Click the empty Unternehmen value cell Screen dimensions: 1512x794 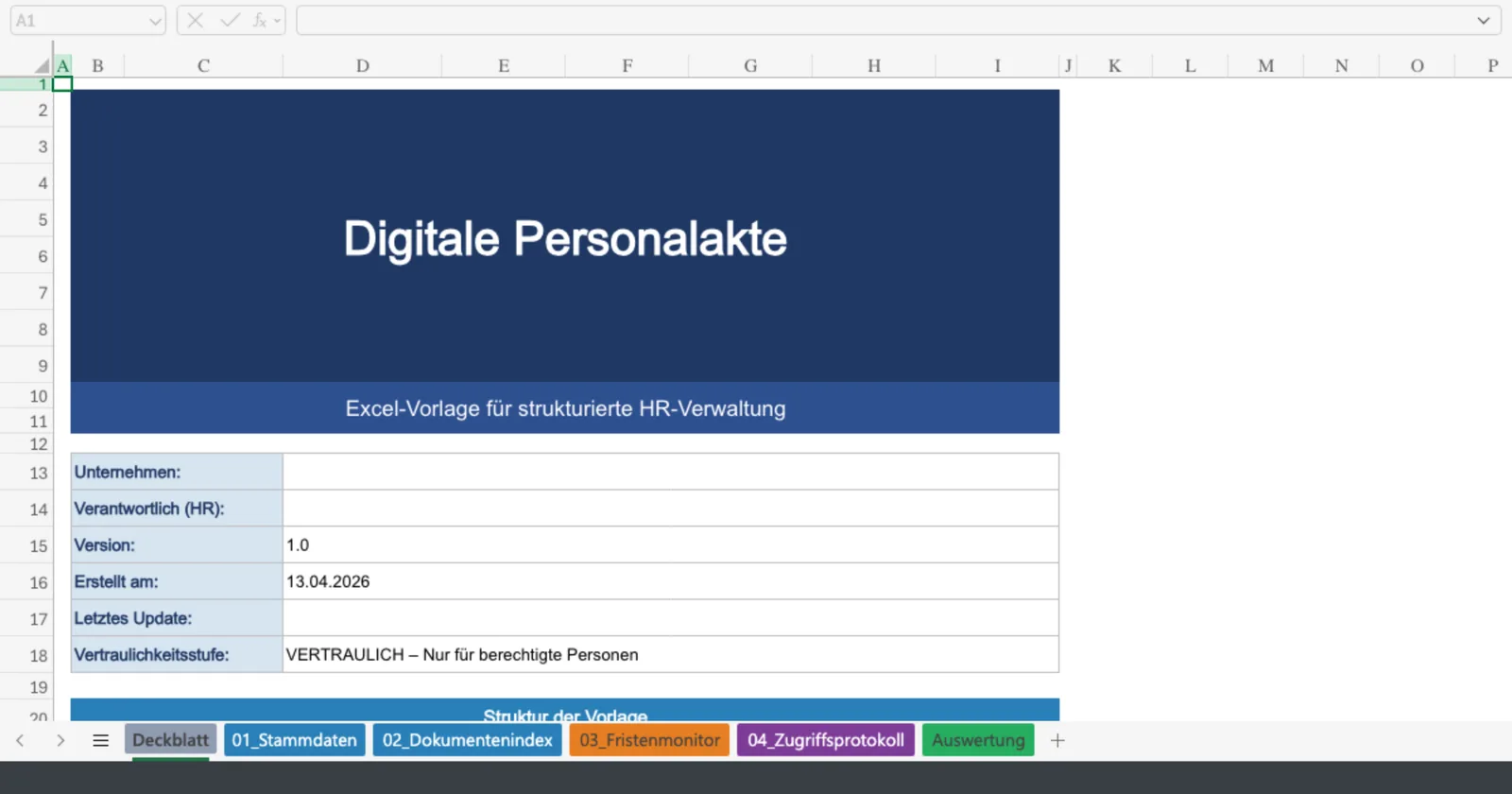point(671,472)
